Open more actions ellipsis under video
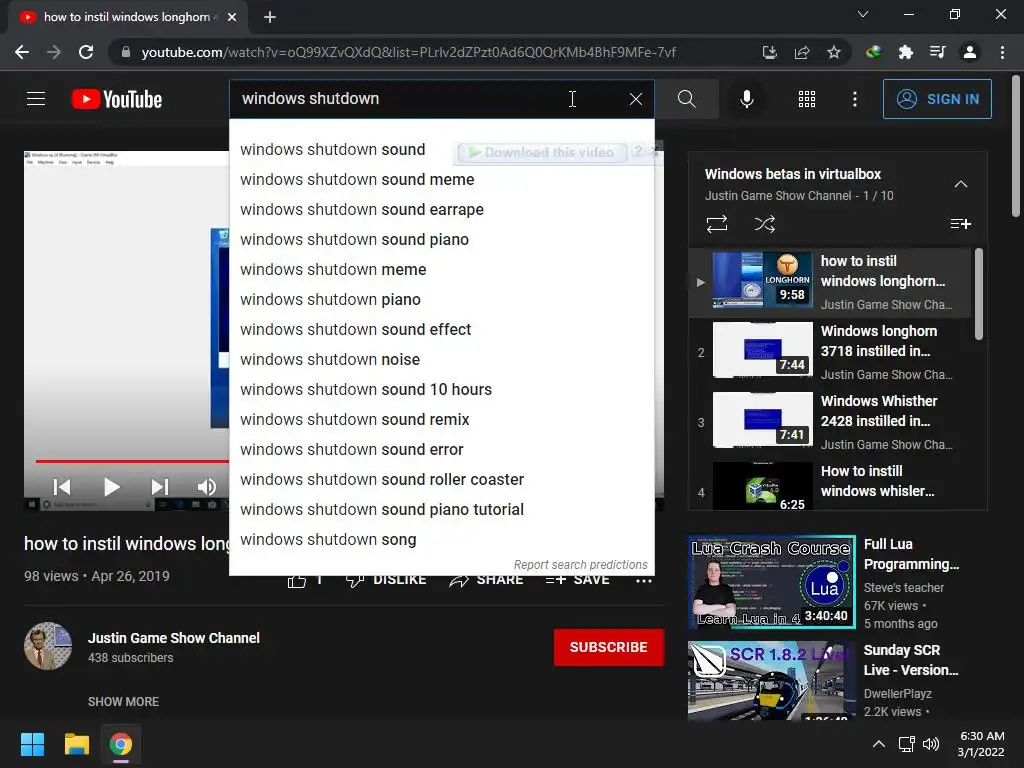Screen dimensions: 1024x768 (643, 580)
